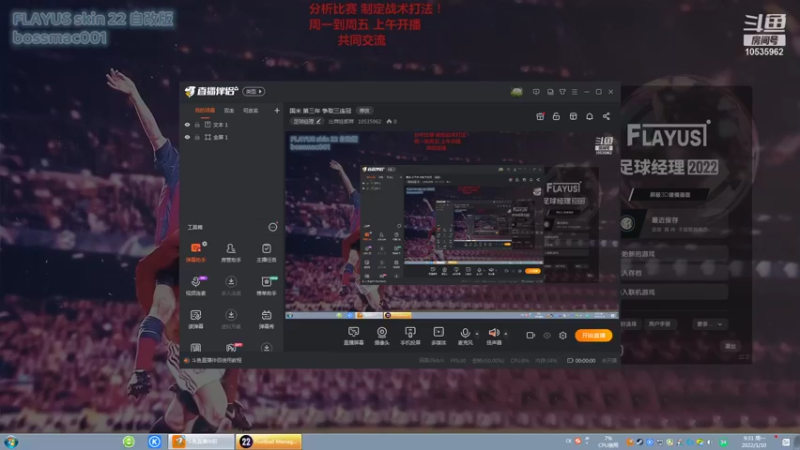Open the more tools circle in 工具箱

pos(273,227)
